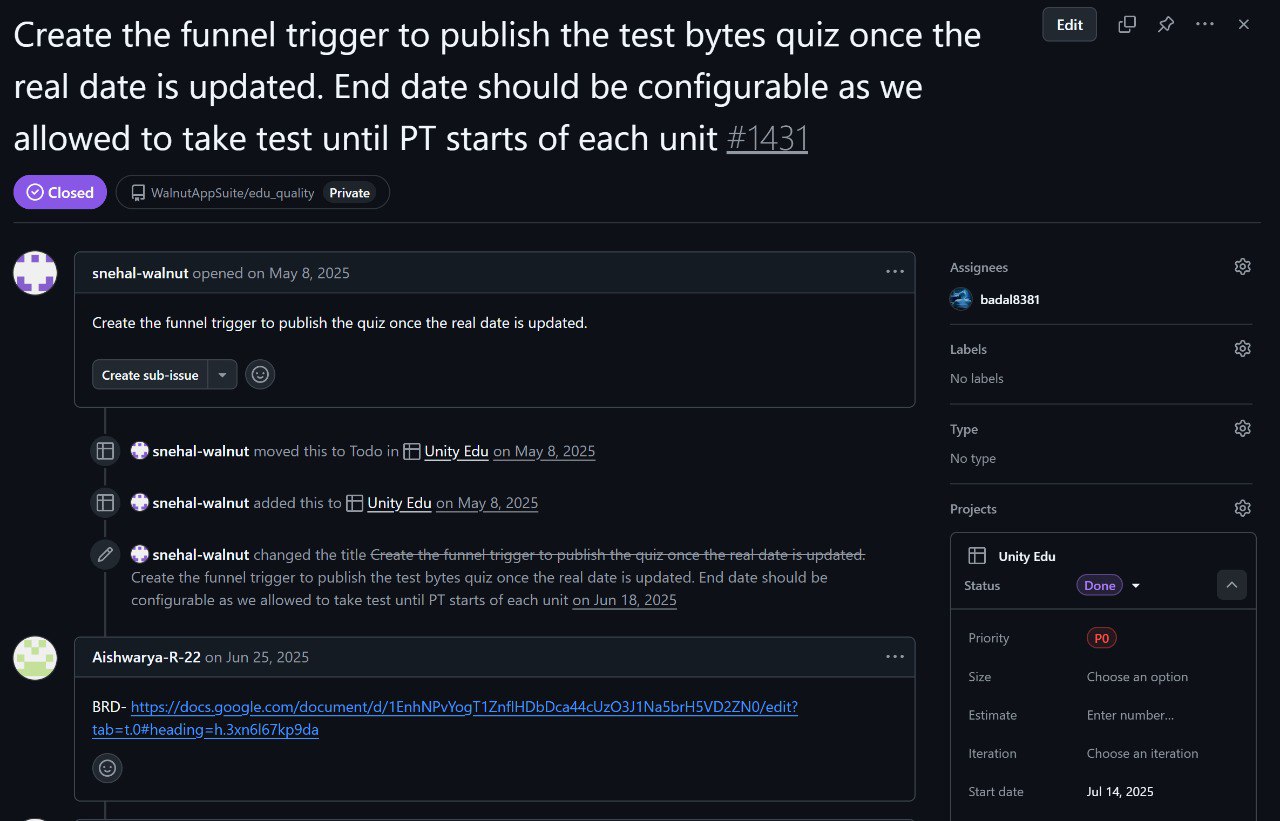Open the Size 'Choose an option' dropdown
Image resolution: width=1280 pixels, height=821 pixels.
[x=1137, y=677]
